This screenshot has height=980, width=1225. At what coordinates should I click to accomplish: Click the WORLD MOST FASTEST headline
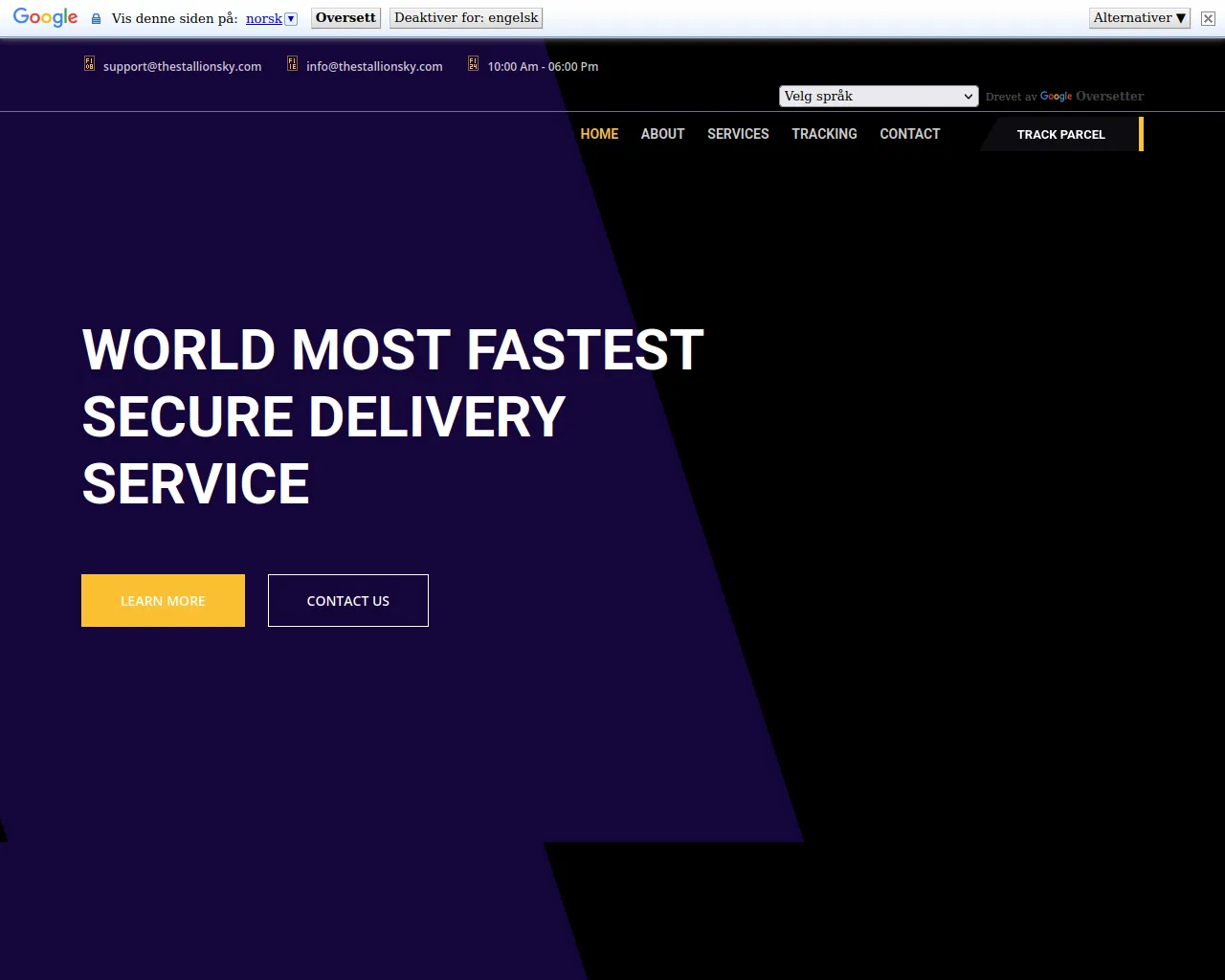[392, 349]
